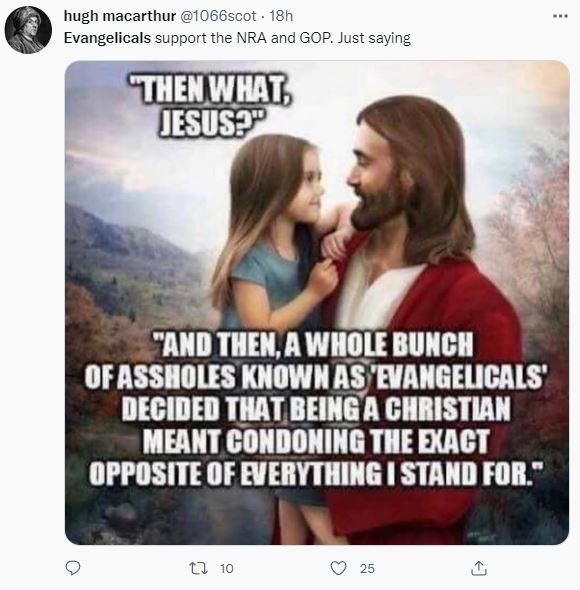Viewport: 580px width, 590px height.
Task: Open the tweet's more options ellipsis
Action: [x=560, y=16]
